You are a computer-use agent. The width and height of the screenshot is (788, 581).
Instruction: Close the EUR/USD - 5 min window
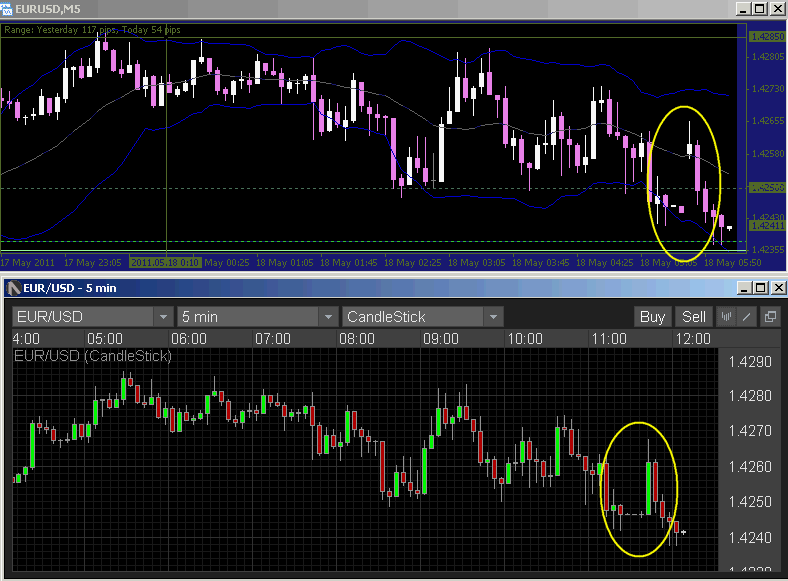point(778,287)
